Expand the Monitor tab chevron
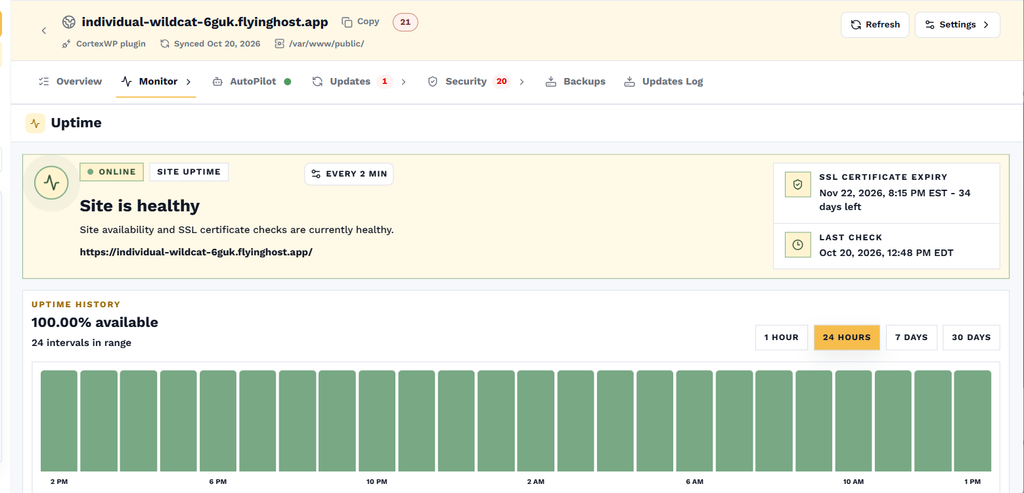Screen dimensions: 1024x493 pyautogui.click(x=189, y=82)
